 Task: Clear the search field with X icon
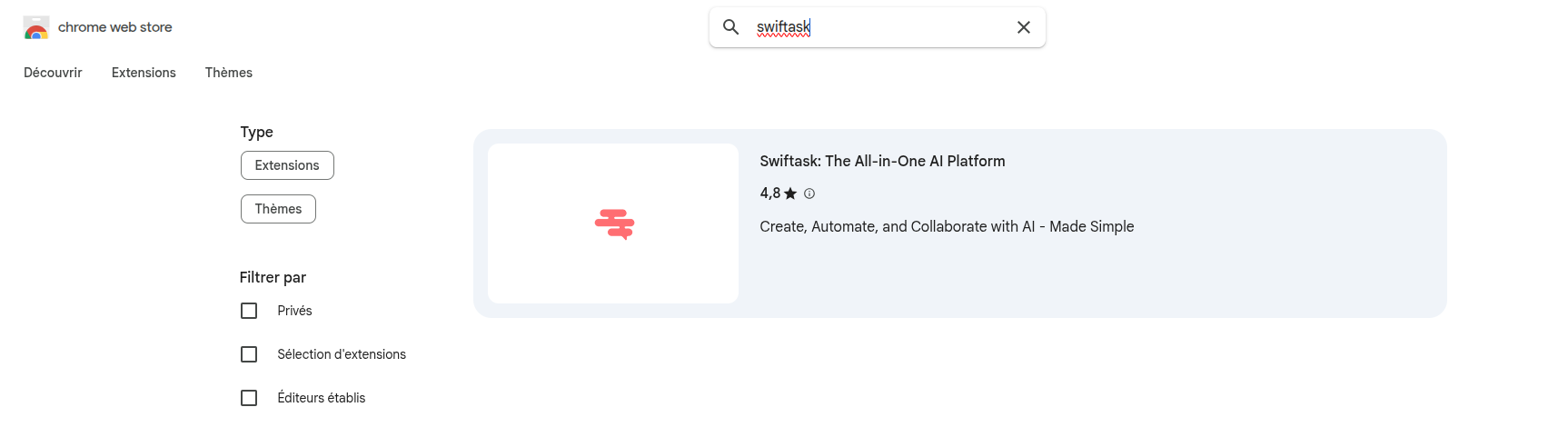(1024, 27)
